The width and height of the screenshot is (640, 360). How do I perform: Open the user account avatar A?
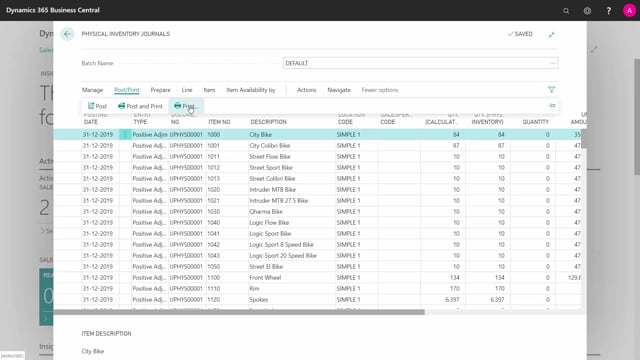pyautogui.click(x=629, y=11)
